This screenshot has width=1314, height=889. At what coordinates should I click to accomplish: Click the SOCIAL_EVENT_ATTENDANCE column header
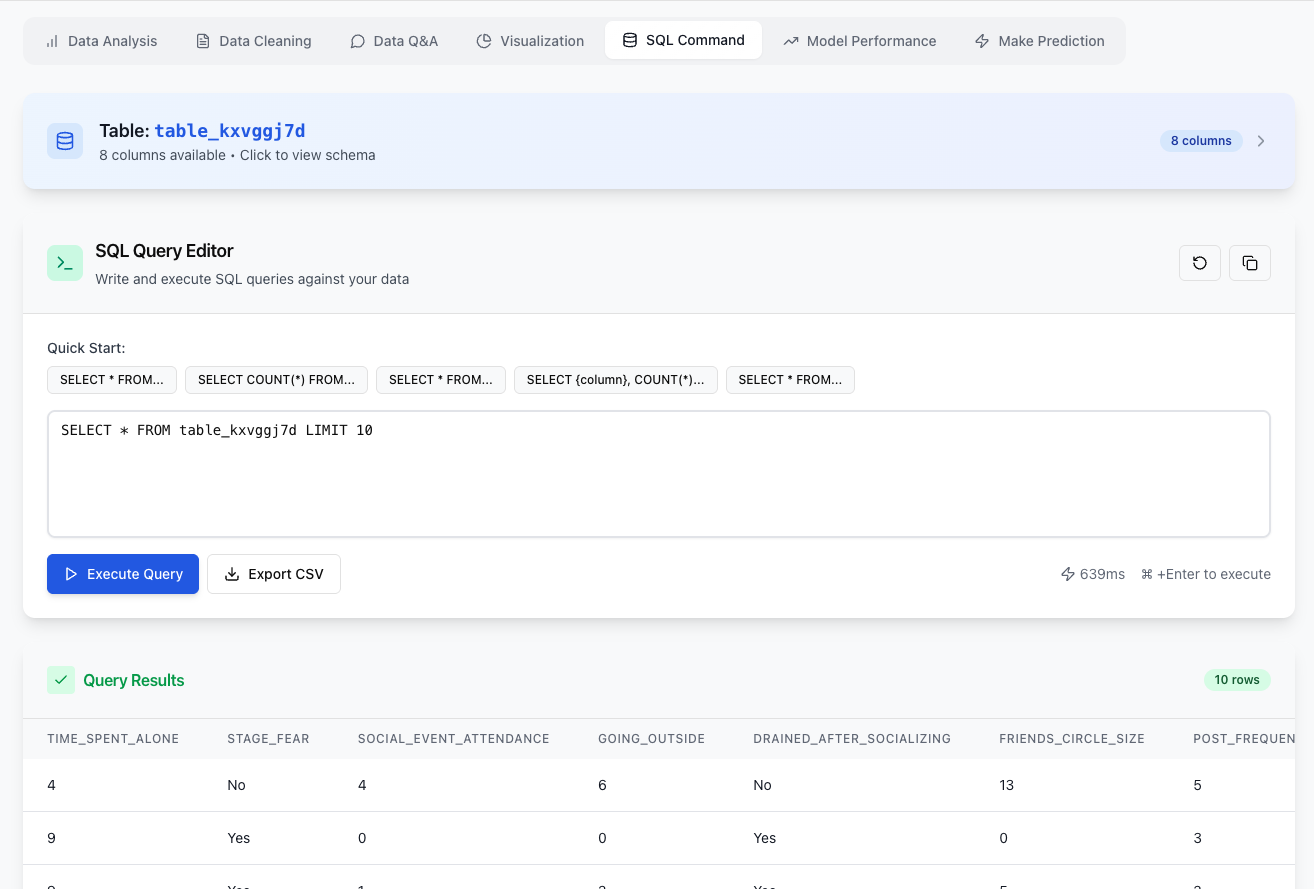point(454,739)
